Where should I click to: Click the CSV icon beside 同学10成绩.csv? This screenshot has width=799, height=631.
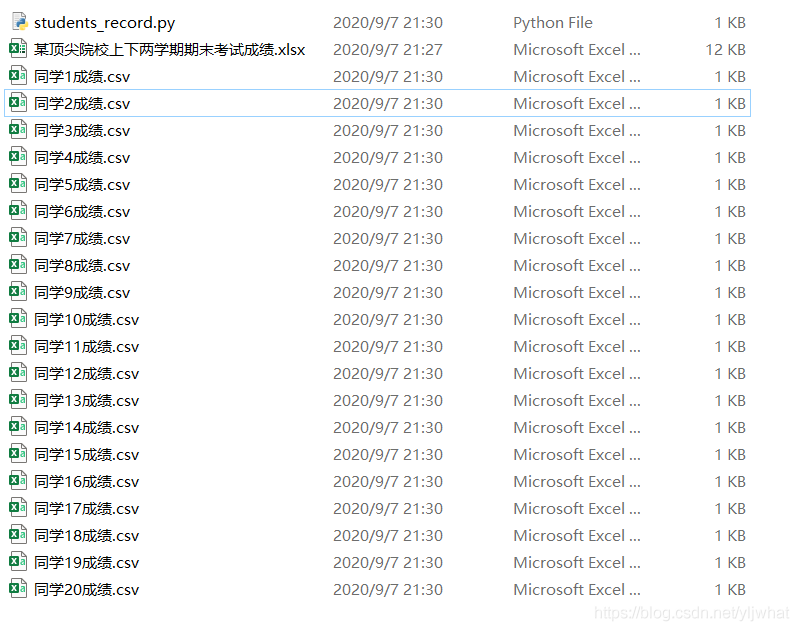(18, 319)
